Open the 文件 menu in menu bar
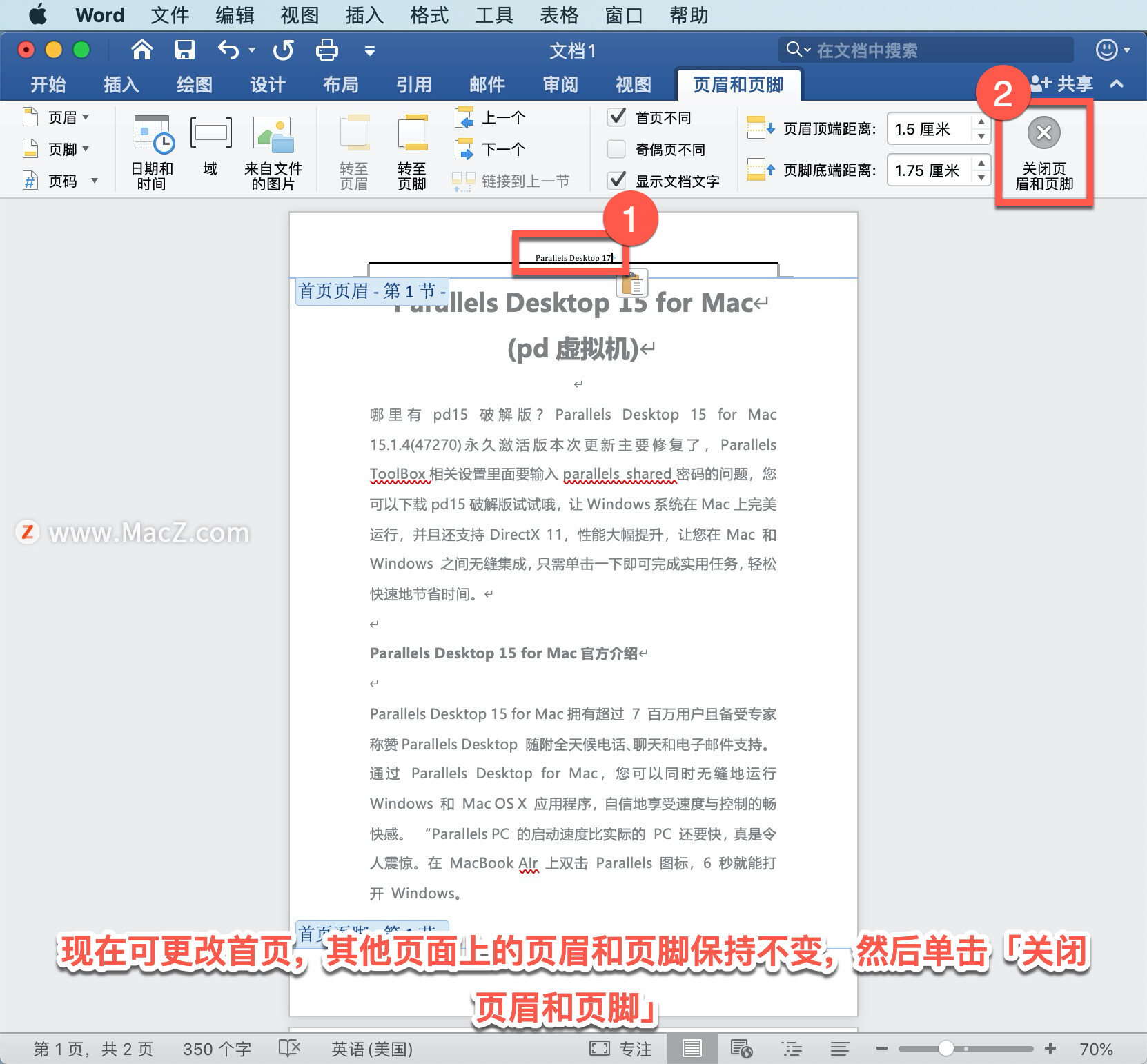This screenshot has height=1064, width=1147. 170,14
